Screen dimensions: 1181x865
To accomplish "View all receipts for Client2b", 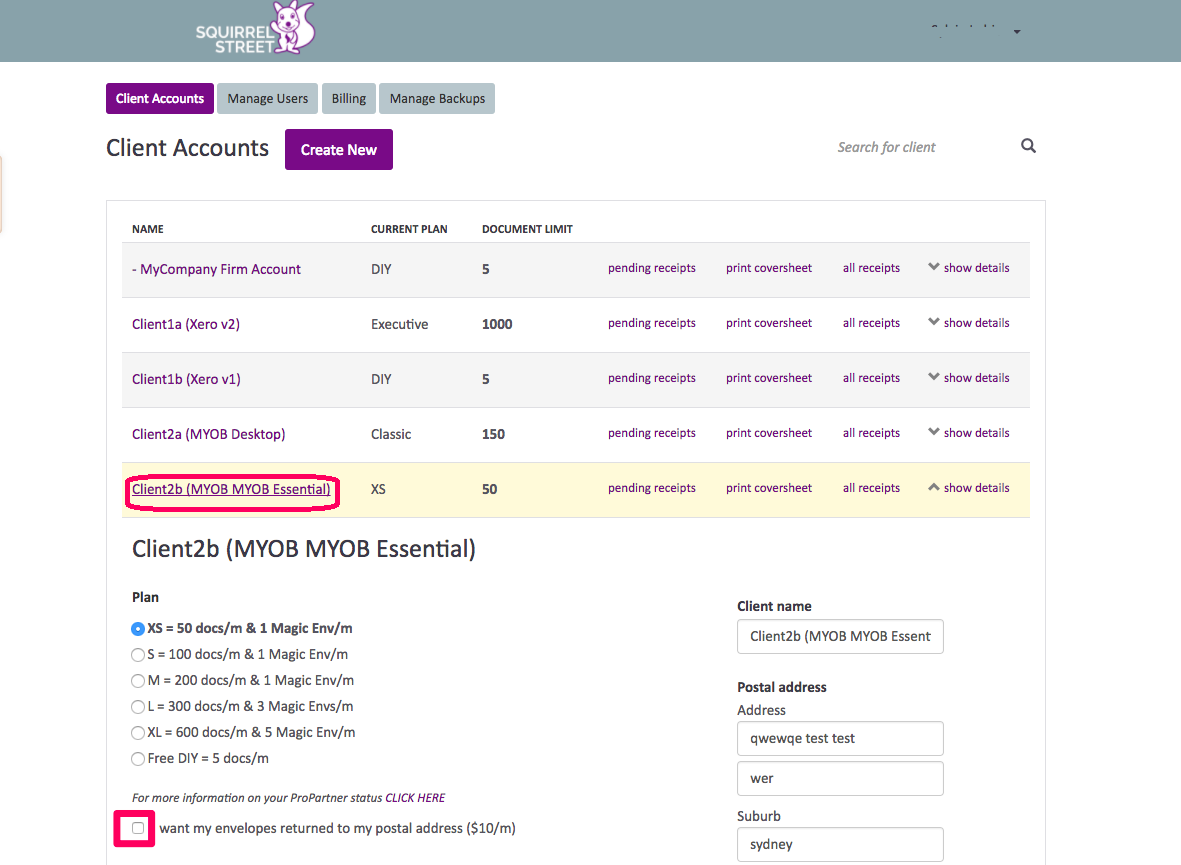I will click(x=871, y=488).
